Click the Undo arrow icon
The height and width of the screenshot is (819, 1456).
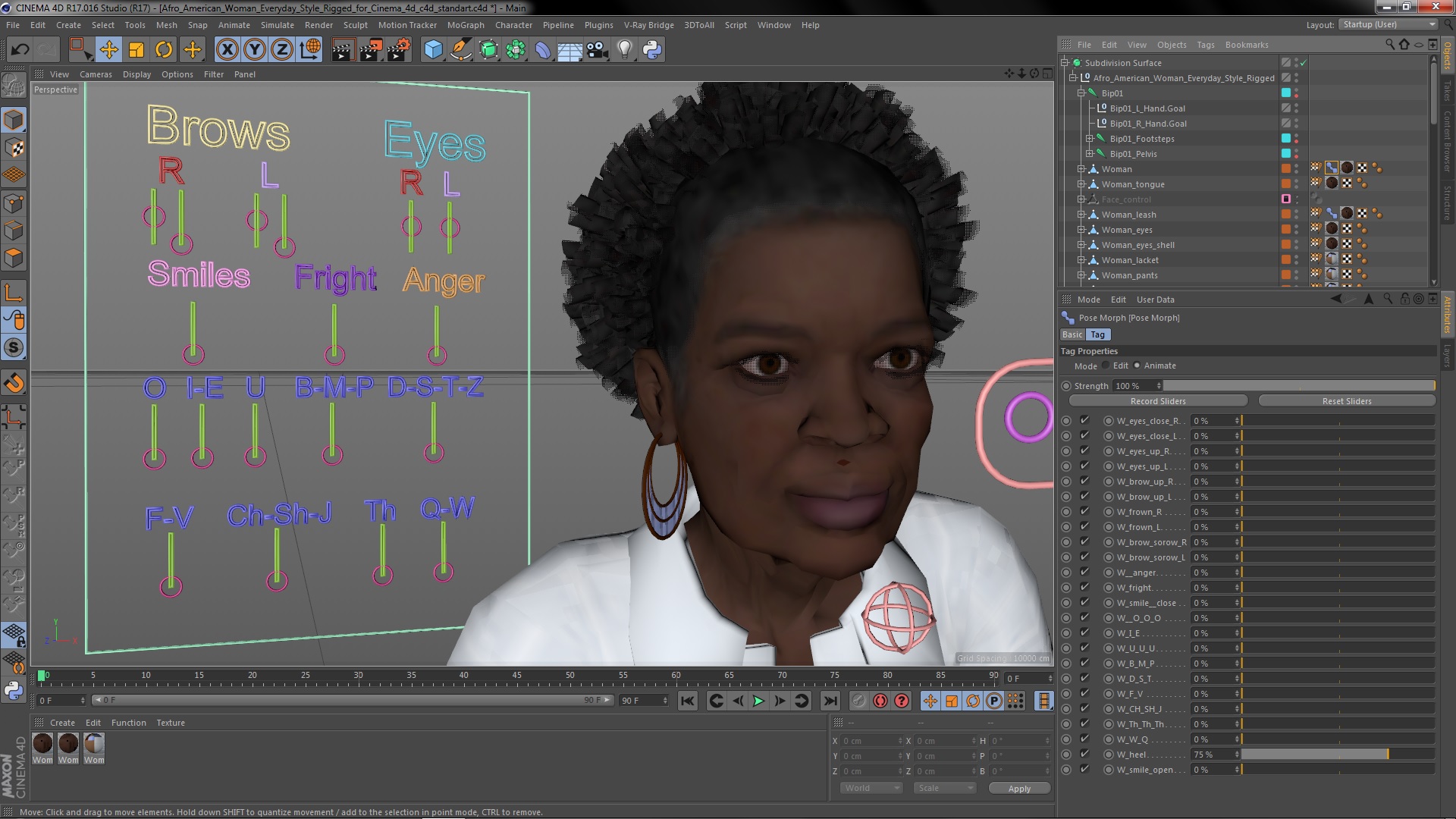tap(20, 50)
